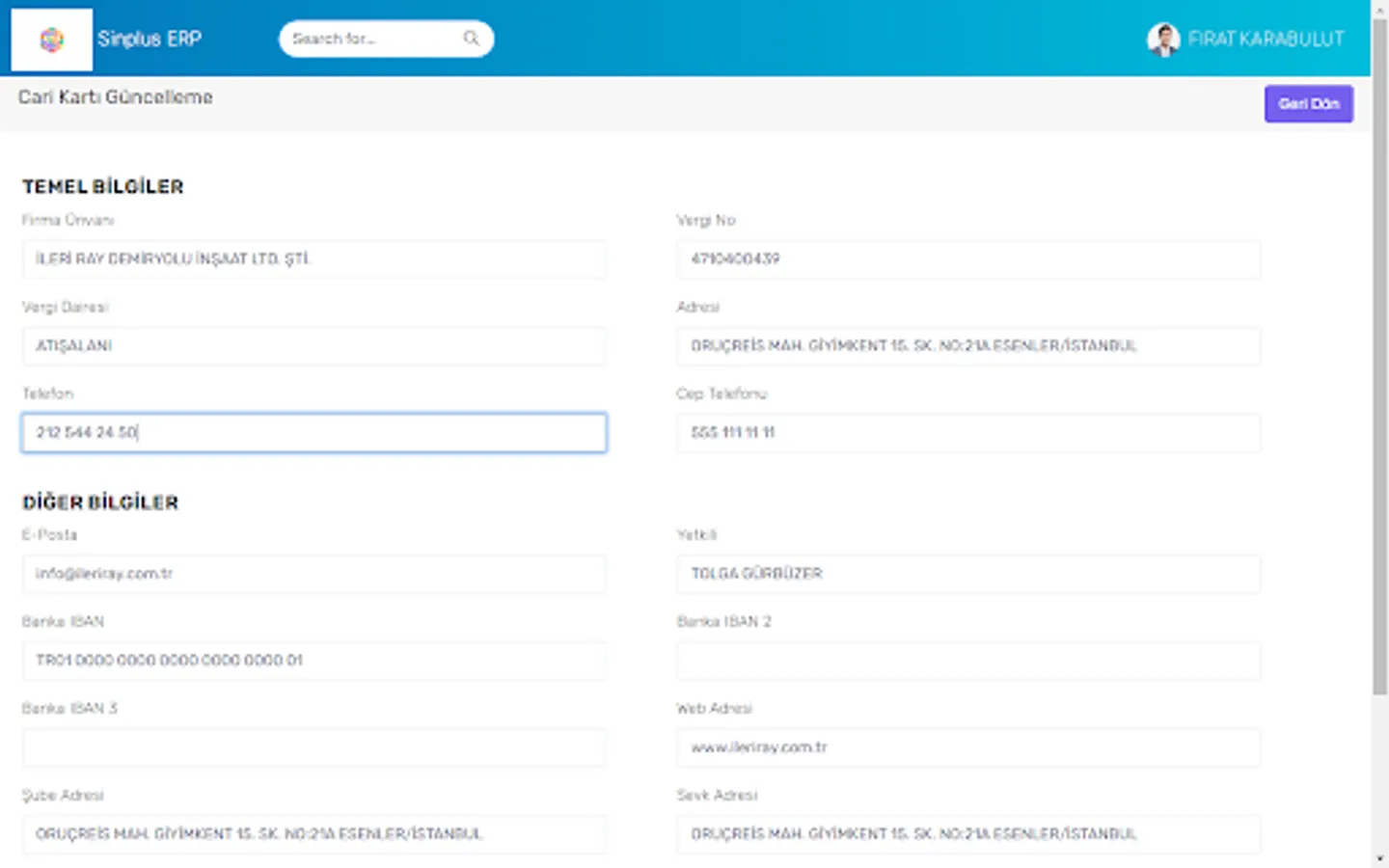Click the Cari Kartı Güncelleme title
Viewport: 1389px width, 868px height.
116,97
